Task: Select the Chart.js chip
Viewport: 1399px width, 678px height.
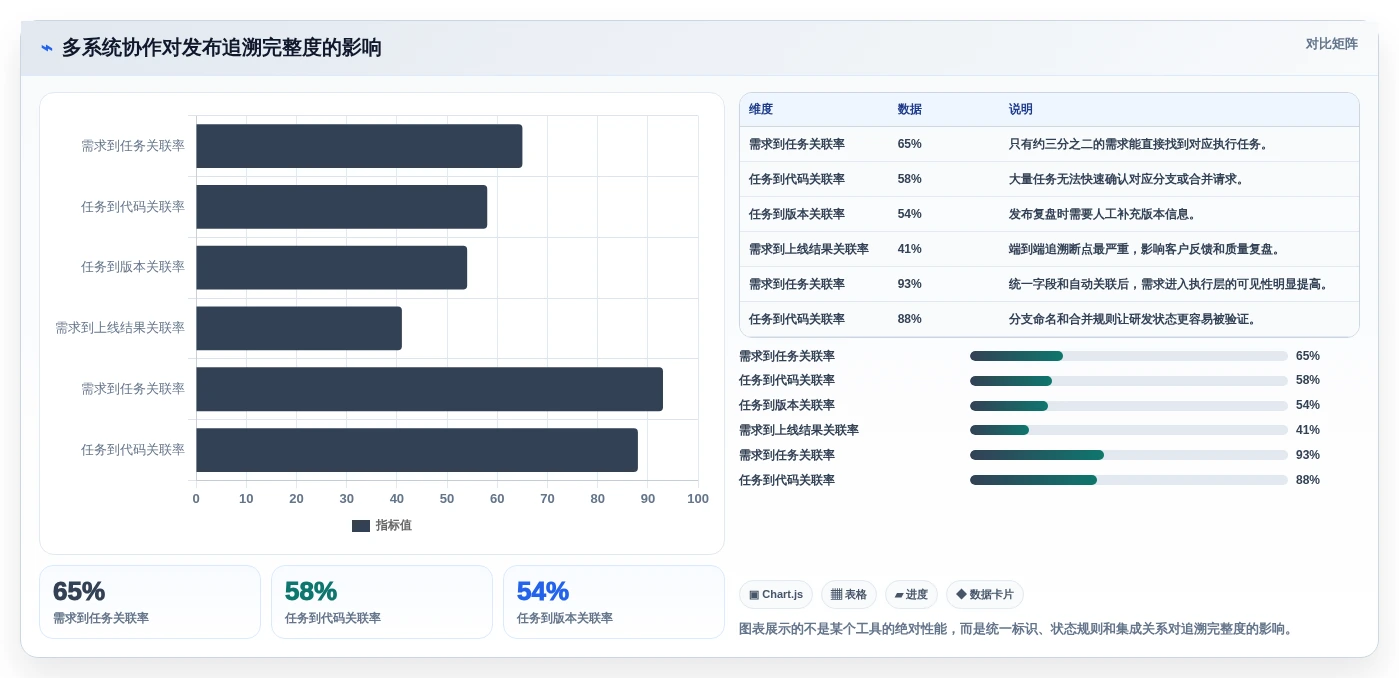Action: [776, 594]
